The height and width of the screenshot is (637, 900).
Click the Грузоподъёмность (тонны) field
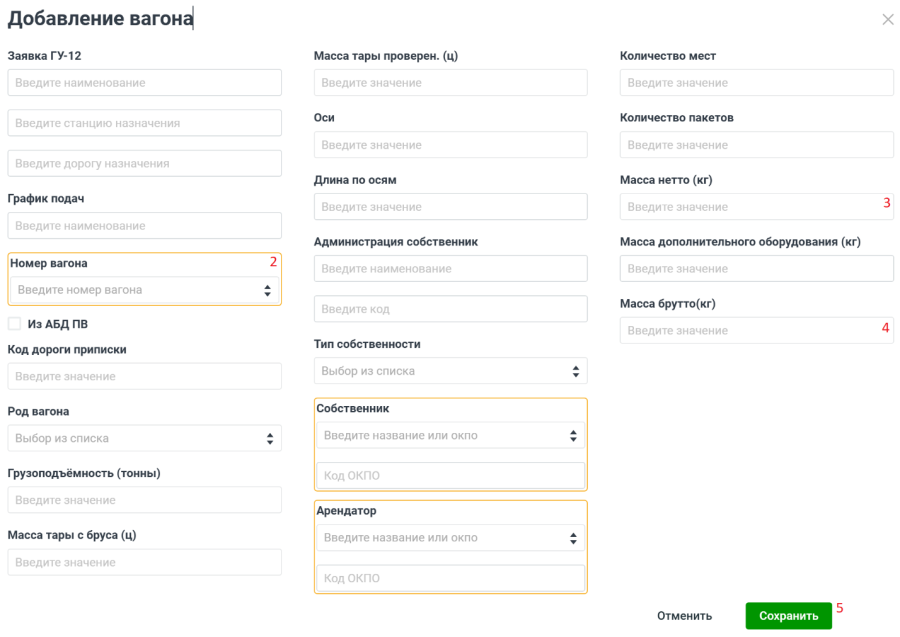pos(145,500)
